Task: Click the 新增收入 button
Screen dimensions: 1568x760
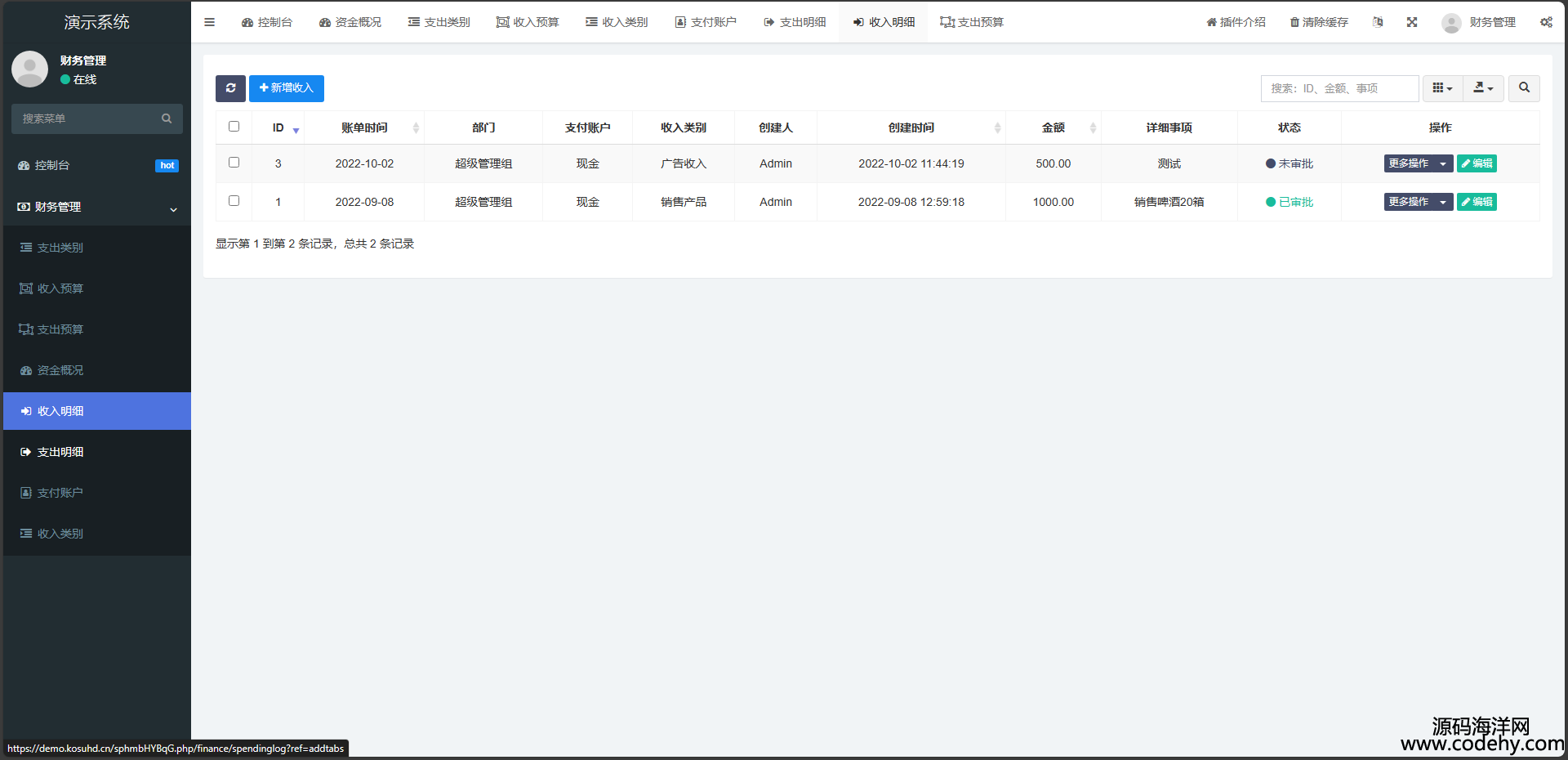Action: point(287,88)
